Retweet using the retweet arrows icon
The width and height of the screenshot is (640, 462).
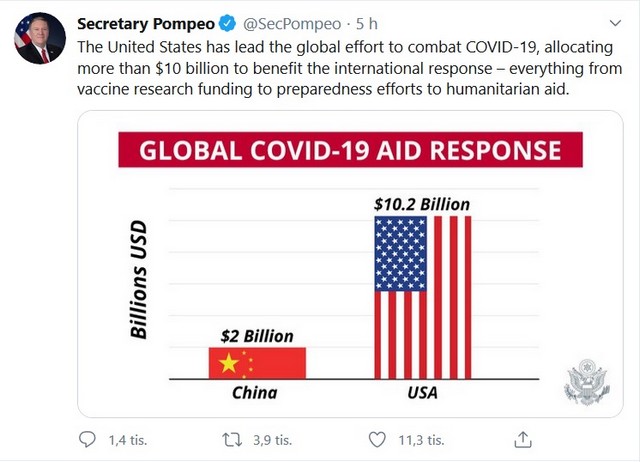coord(232,440)
